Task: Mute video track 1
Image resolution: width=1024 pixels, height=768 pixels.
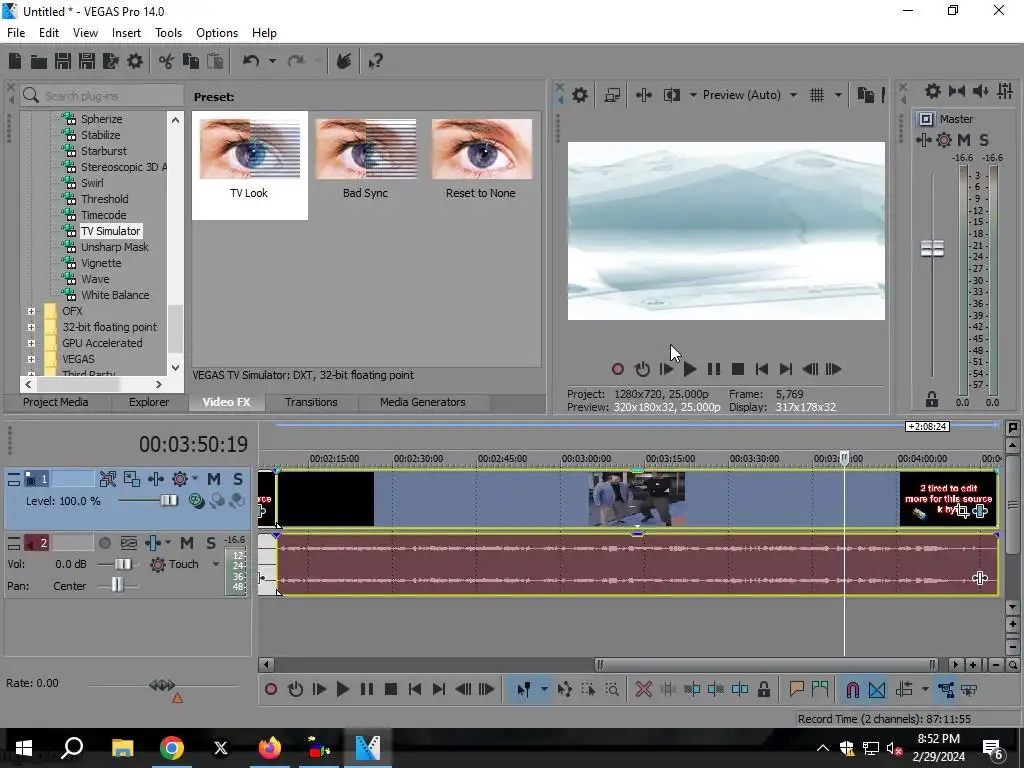Action: pyautogui.click(x=214, y=479)
